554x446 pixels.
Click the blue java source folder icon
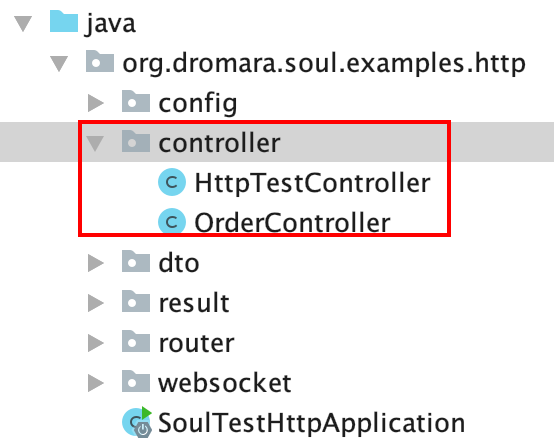(64, 22)
